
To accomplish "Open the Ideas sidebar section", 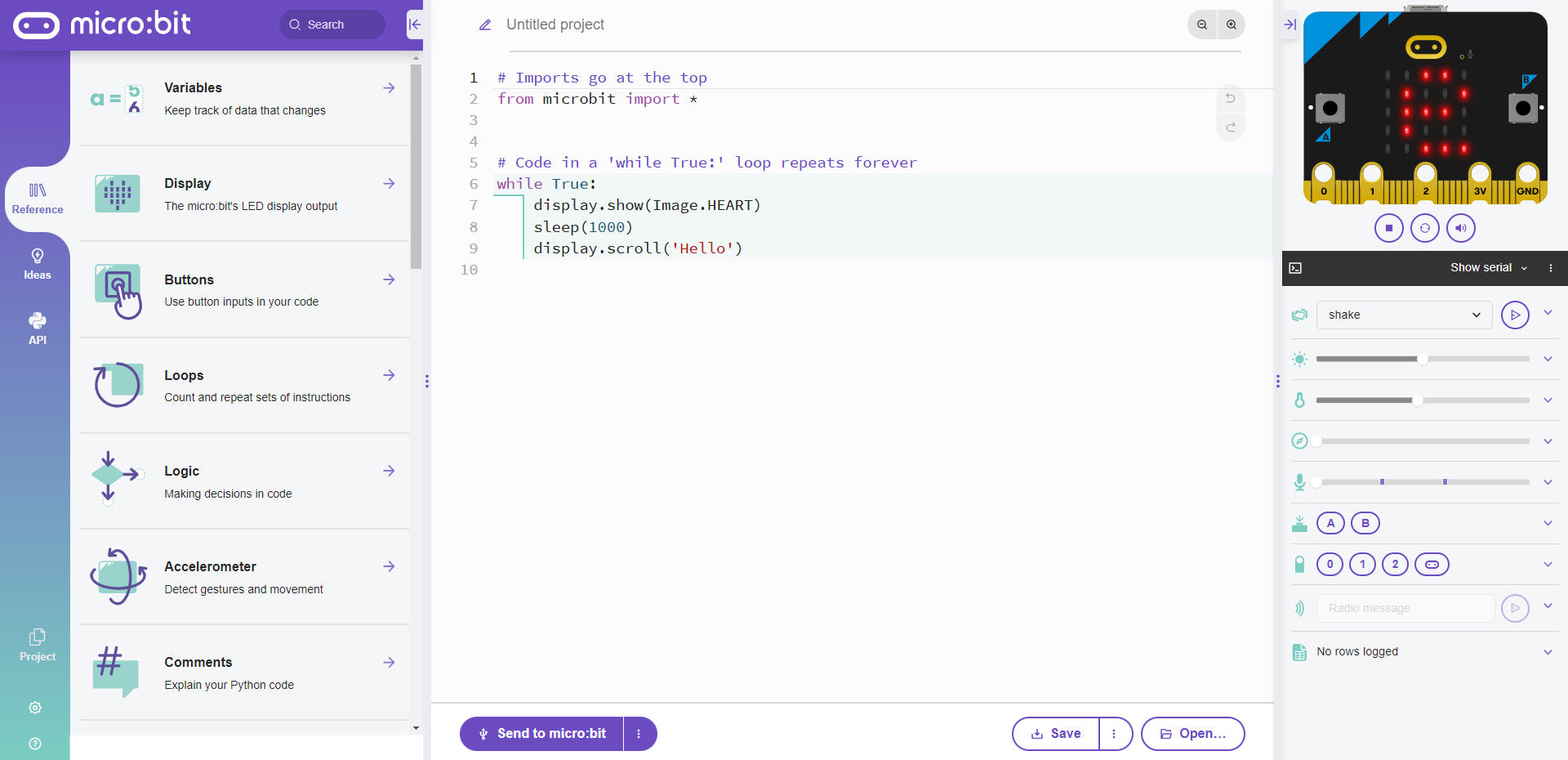I will [37, 263].
